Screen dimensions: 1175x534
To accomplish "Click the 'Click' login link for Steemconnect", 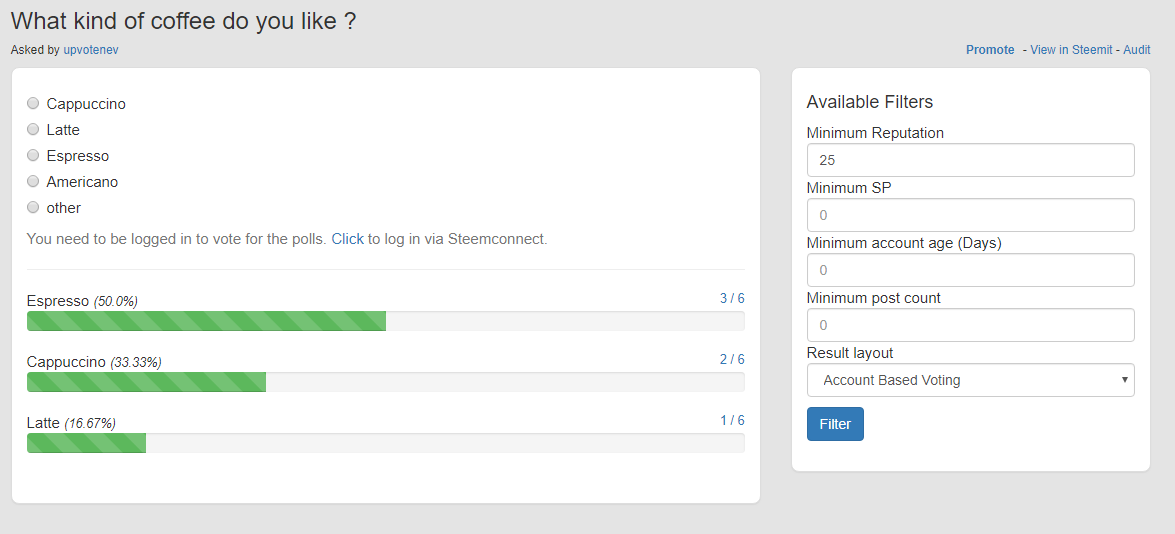I will 347,239.
